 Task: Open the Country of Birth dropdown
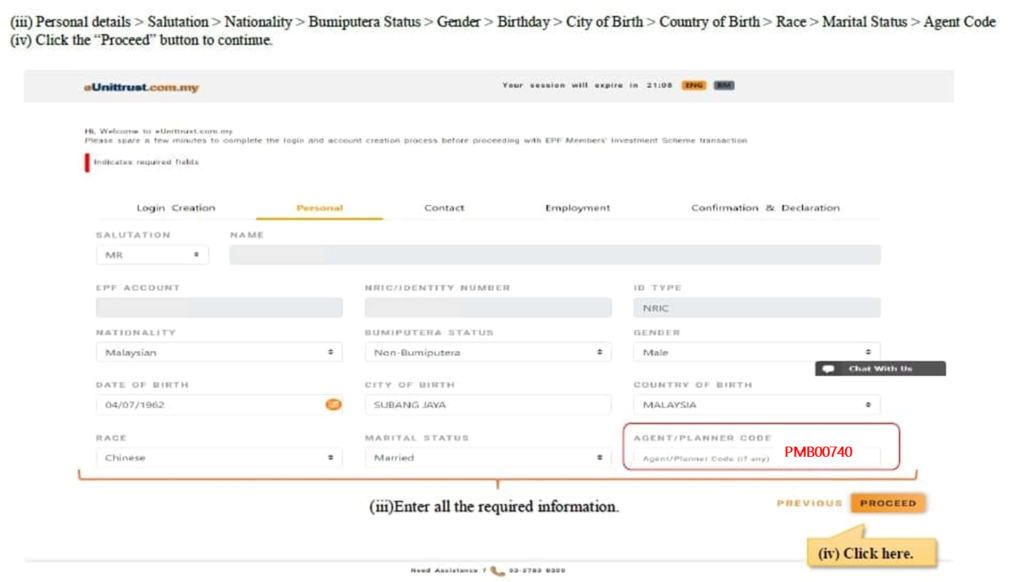coord(756,405)
